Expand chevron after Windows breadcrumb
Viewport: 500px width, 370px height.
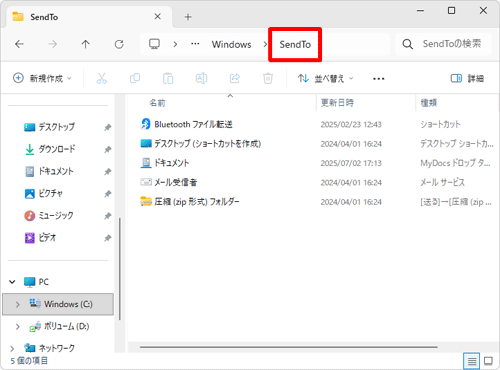265,44
